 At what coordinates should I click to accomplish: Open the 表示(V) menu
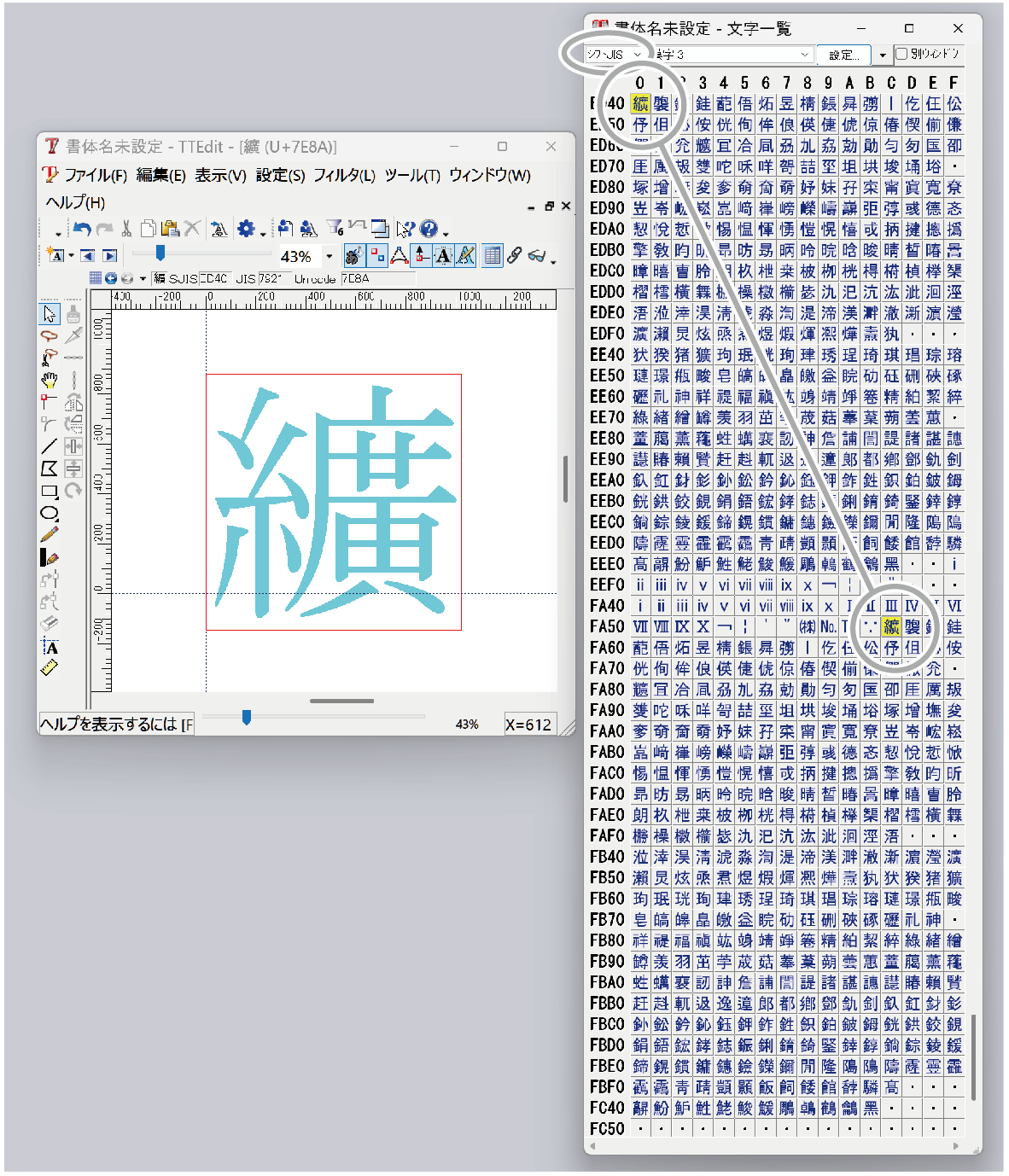click(220, 175)
